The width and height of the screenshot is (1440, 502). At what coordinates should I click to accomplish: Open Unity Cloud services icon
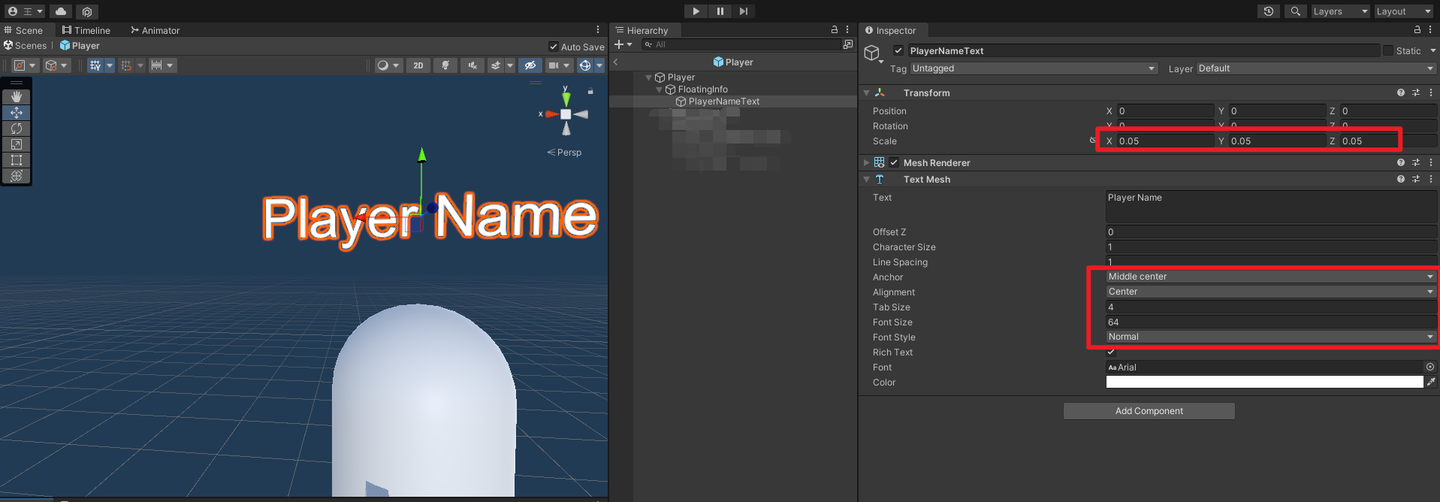pos(61,11)
